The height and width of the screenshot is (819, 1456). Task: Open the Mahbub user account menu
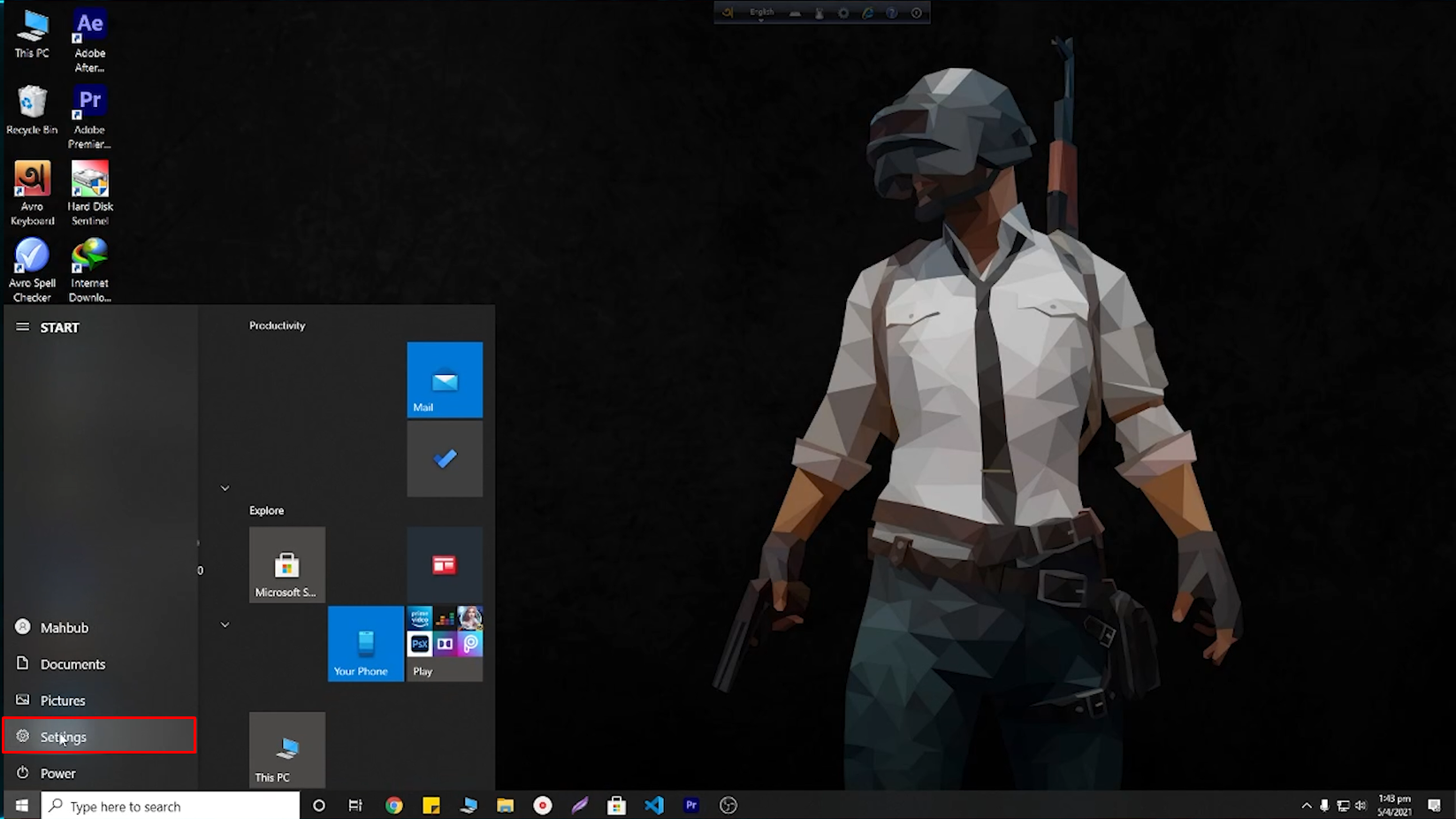[x=99, y=628]
